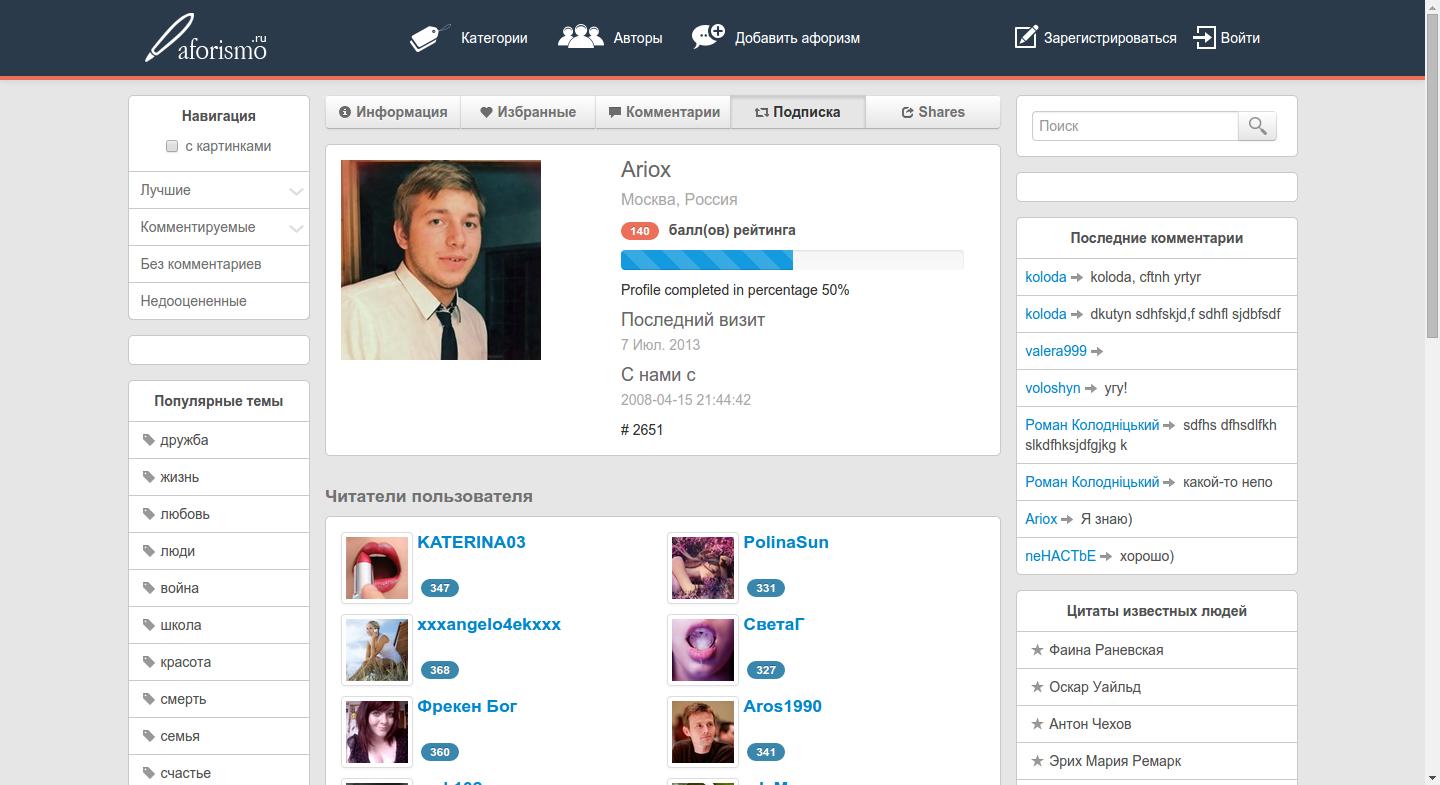Click the tag icon next to смерть

point(148,699)
